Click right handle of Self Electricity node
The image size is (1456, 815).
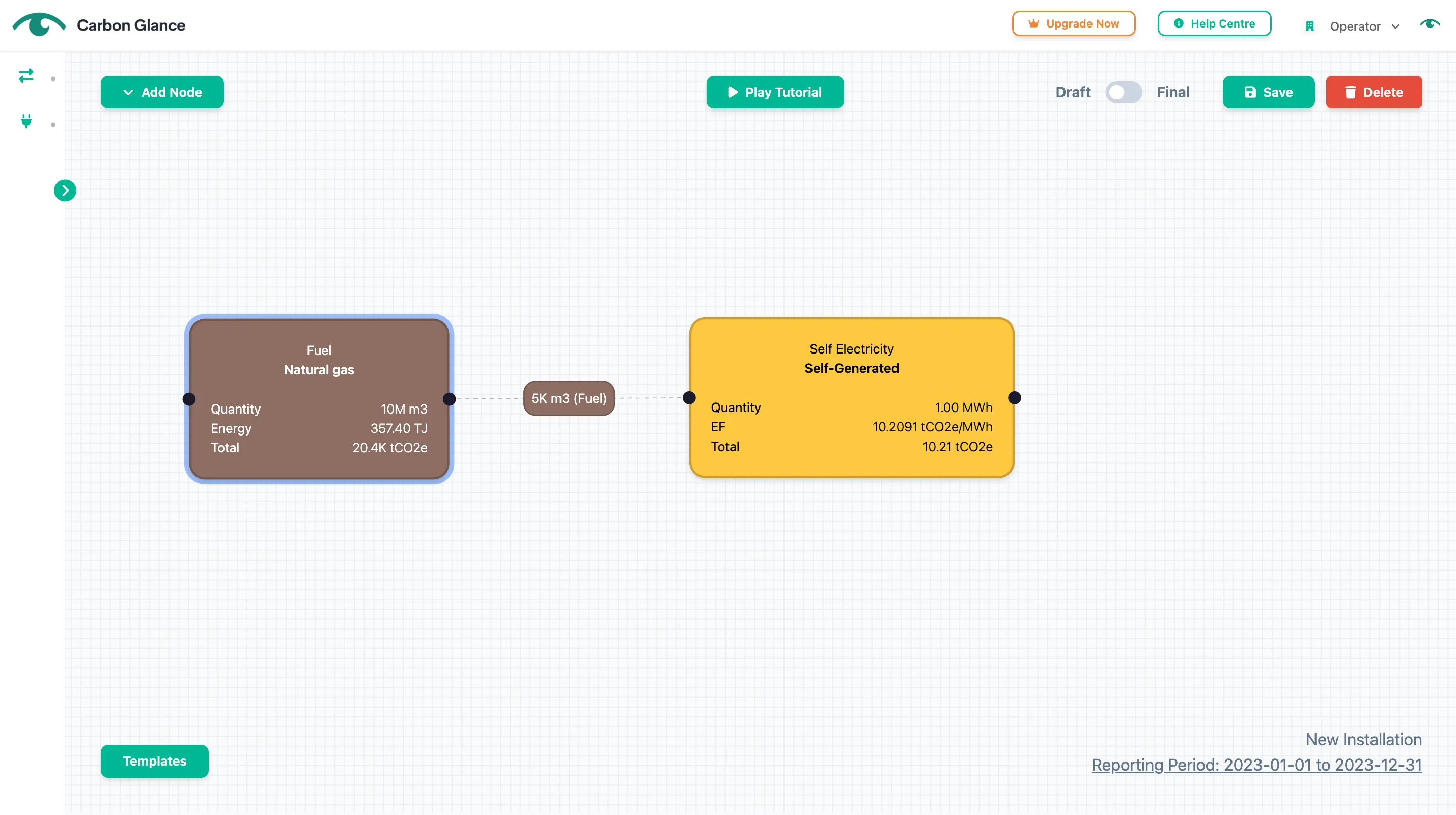[x=1015, y=398]
